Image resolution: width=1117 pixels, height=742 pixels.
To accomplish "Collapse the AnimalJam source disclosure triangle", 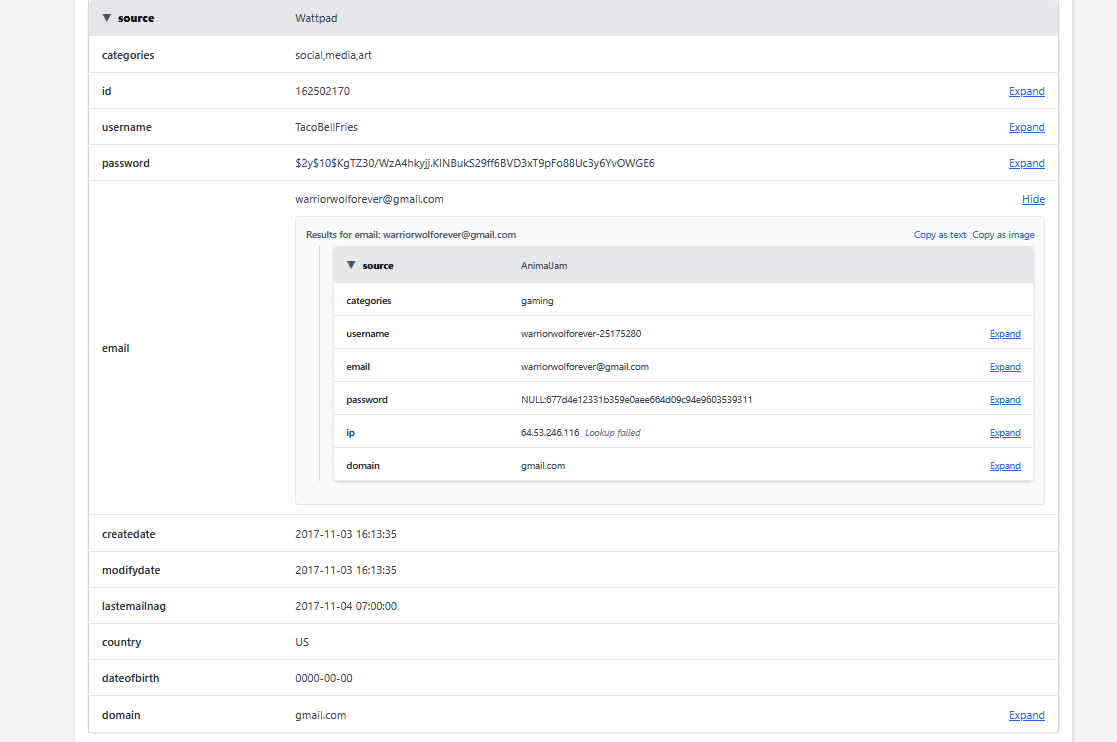I will pos(351,265).
